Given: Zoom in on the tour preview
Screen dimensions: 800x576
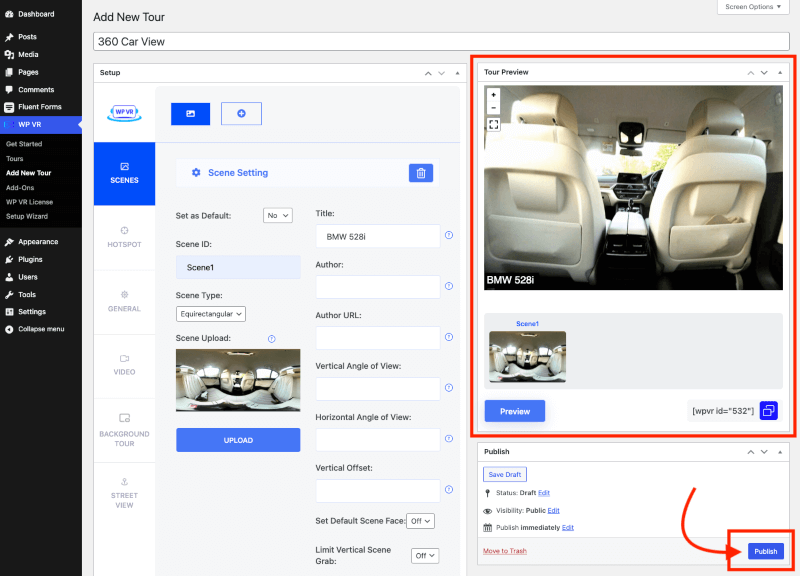Looking at the screenshot, I should [493, 95].
